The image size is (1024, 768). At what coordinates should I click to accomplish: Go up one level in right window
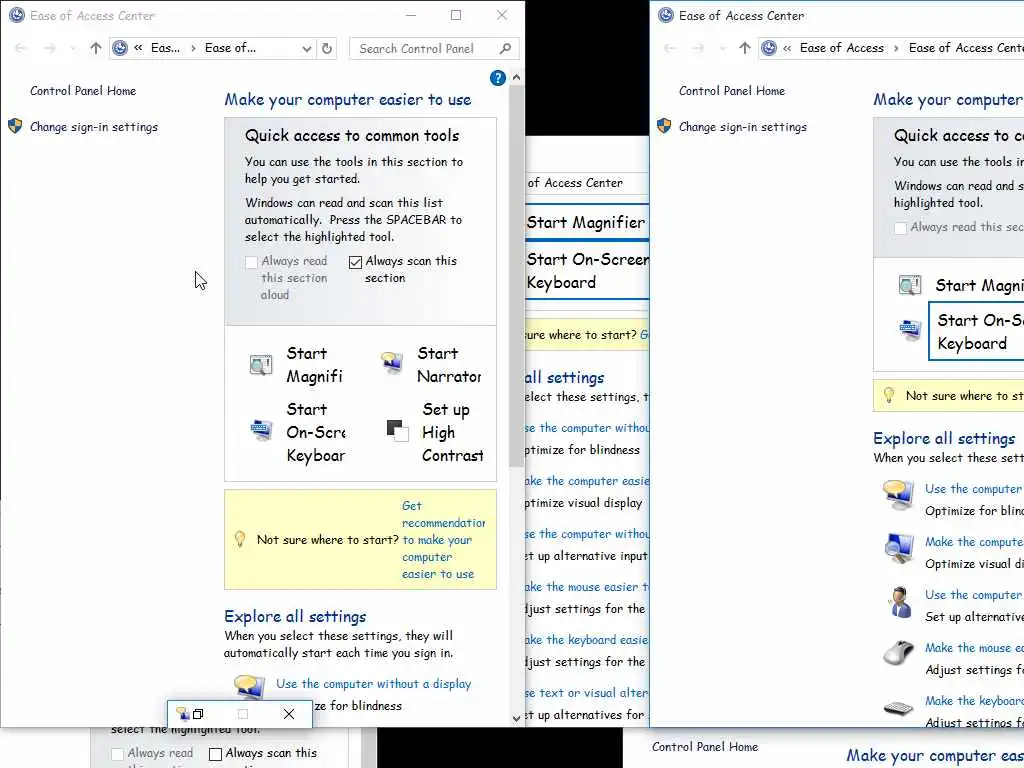[744, 48]
